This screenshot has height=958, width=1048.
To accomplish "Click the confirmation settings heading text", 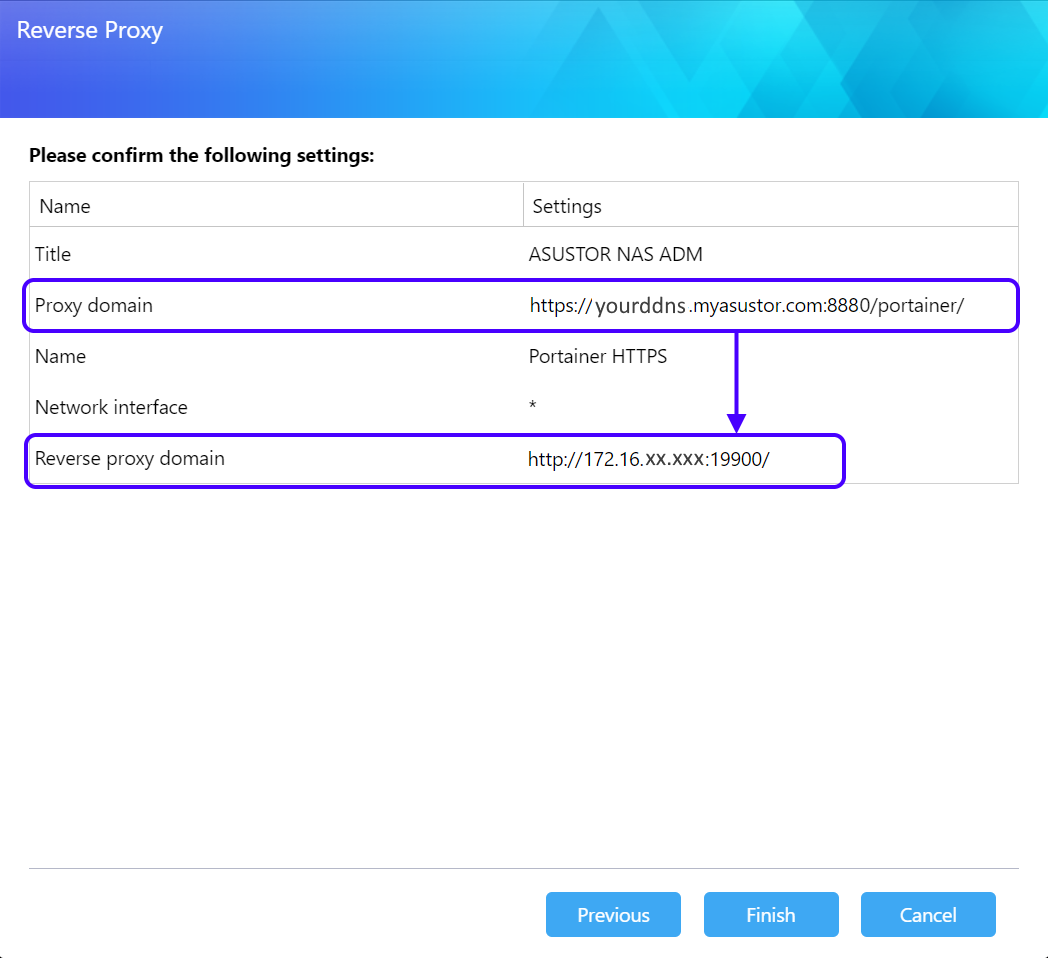I will [x=202, y=155].
